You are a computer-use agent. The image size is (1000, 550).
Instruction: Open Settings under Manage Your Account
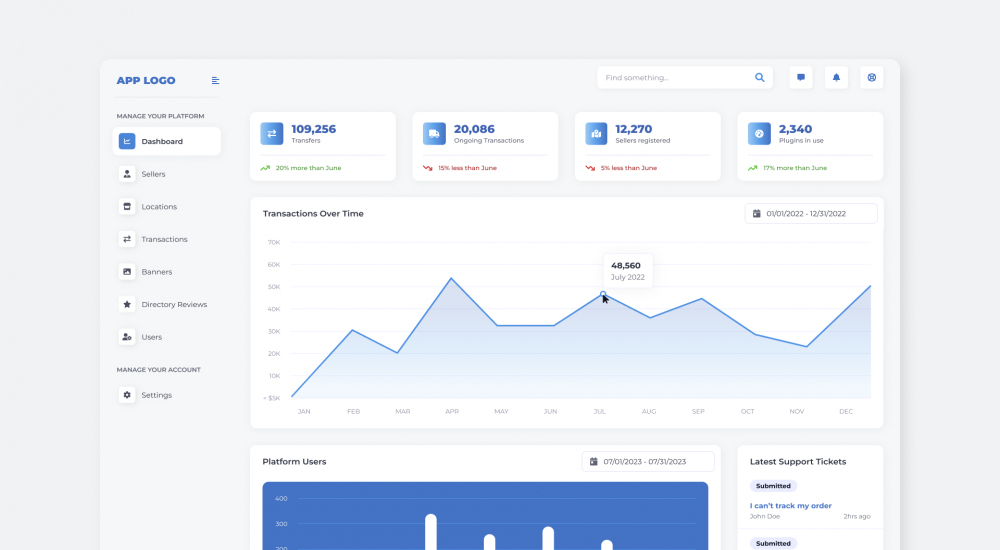click(x=156, y=395)
